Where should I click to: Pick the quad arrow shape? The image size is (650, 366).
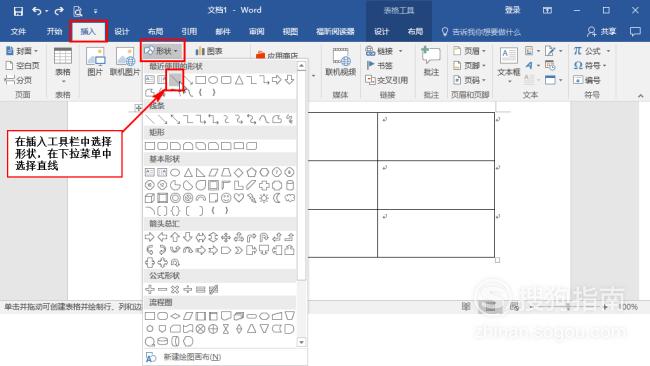coord(226,237)
